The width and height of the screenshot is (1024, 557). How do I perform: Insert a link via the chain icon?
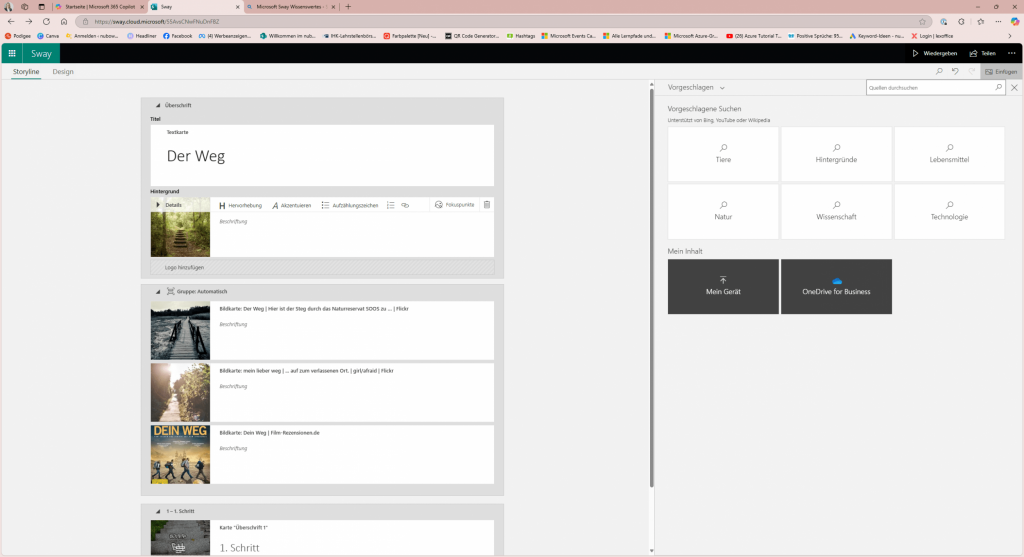tap(405, 205)
